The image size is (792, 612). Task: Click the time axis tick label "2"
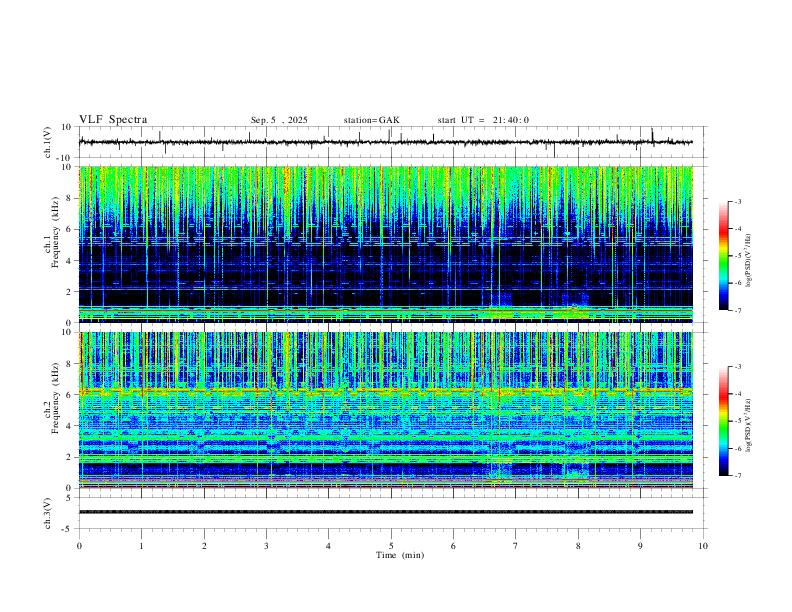click(204, 546)
